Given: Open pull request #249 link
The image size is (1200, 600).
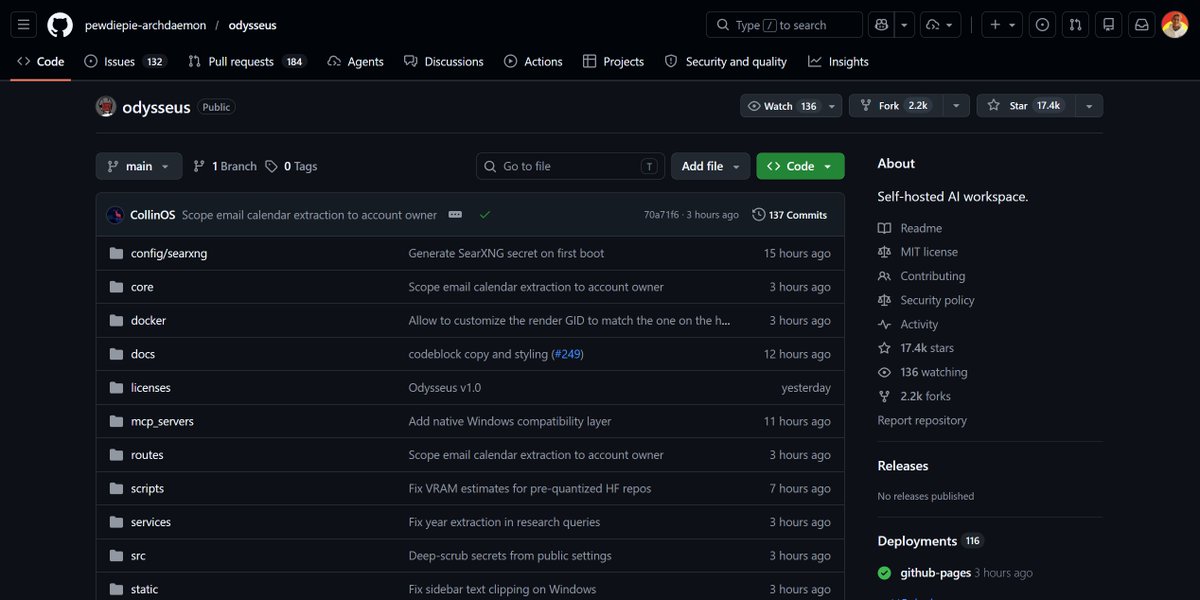Looking at the screenshot, I should (x=568, y=354).
